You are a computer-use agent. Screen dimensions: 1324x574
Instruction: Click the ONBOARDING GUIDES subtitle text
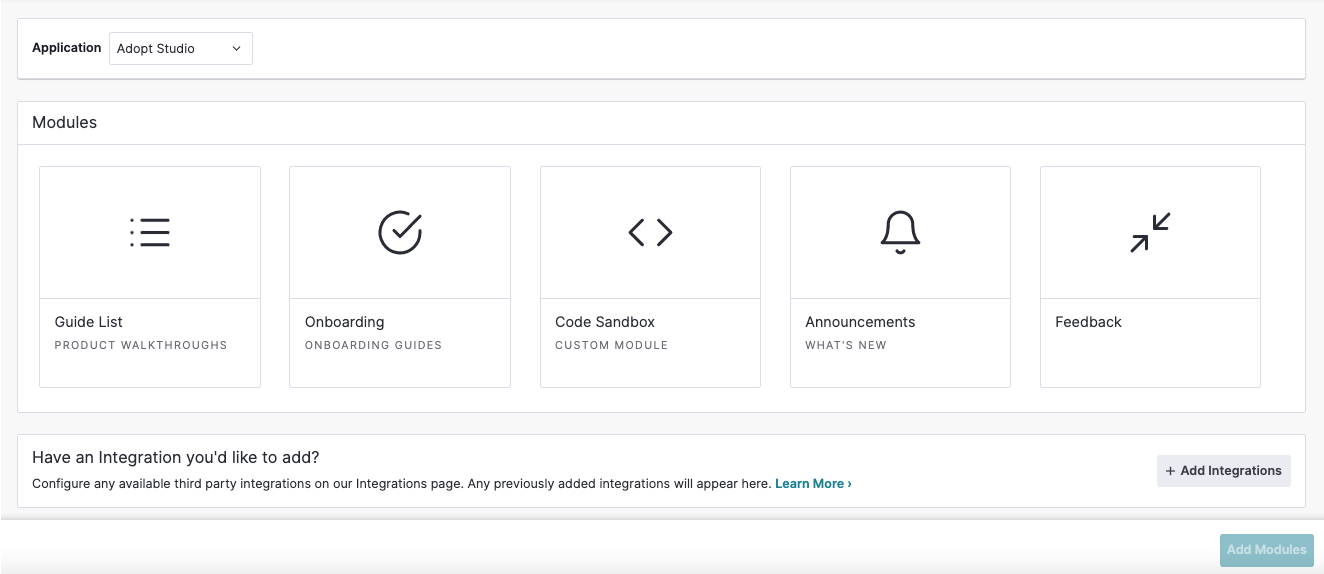[x=373, y=345]
